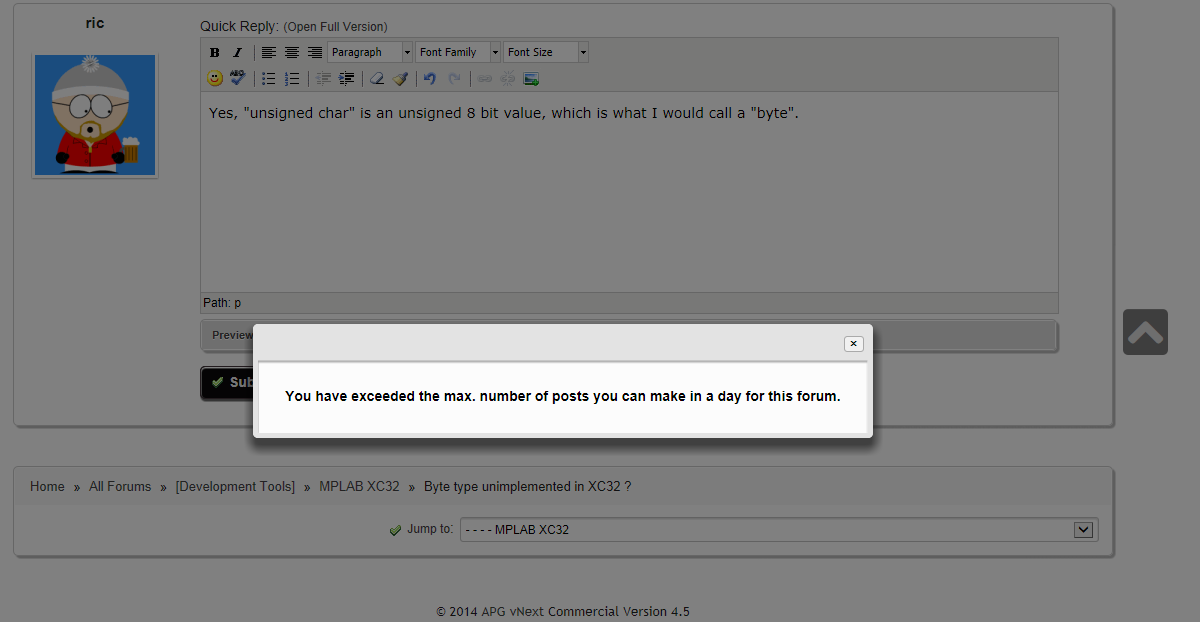This screenshot has height=622, width=1200.
Task: Undo the last edit
Action: click(x=430, y=78)
